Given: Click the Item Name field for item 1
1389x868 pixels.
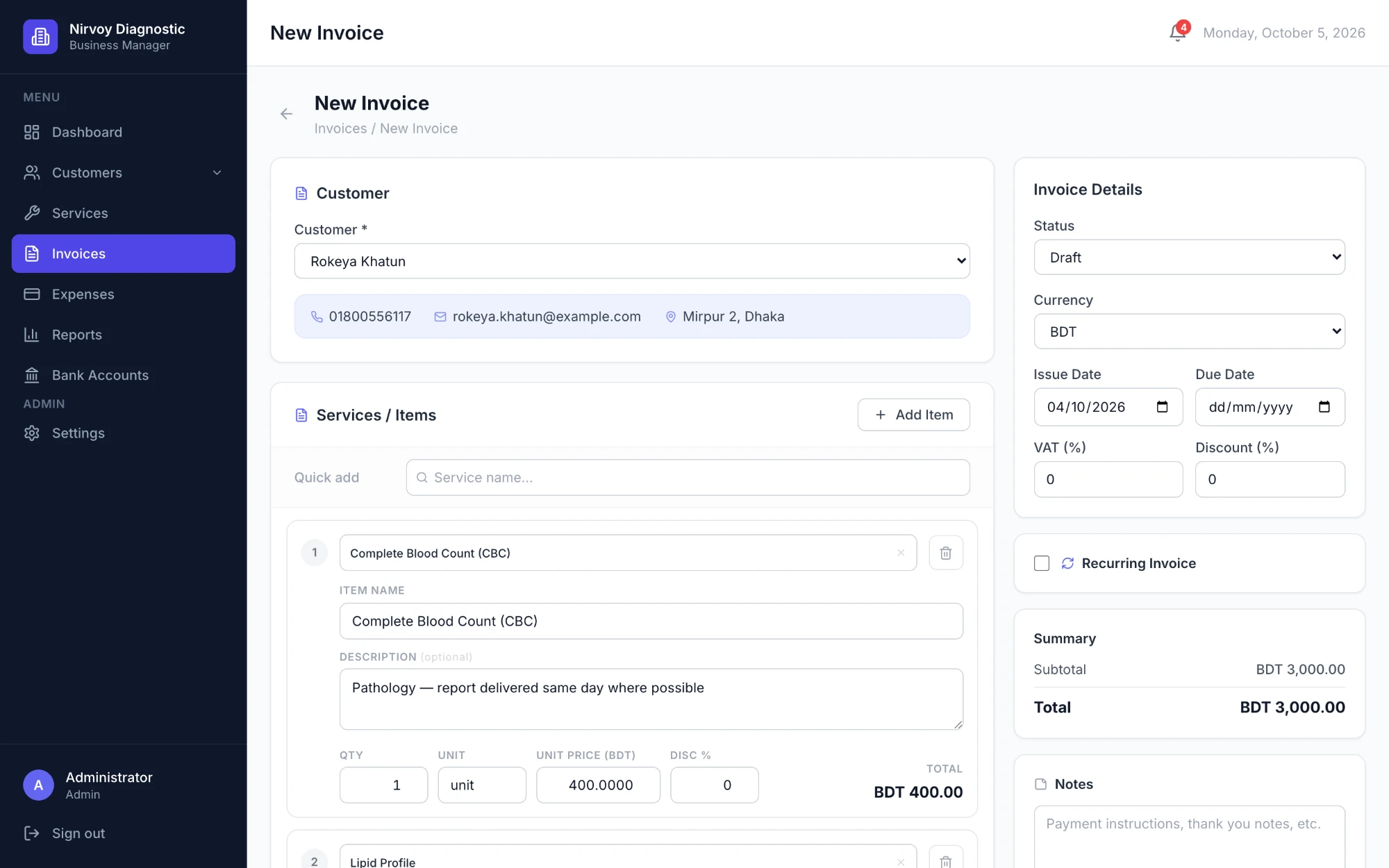Looking at the screenshot, I should click(651, 621).
